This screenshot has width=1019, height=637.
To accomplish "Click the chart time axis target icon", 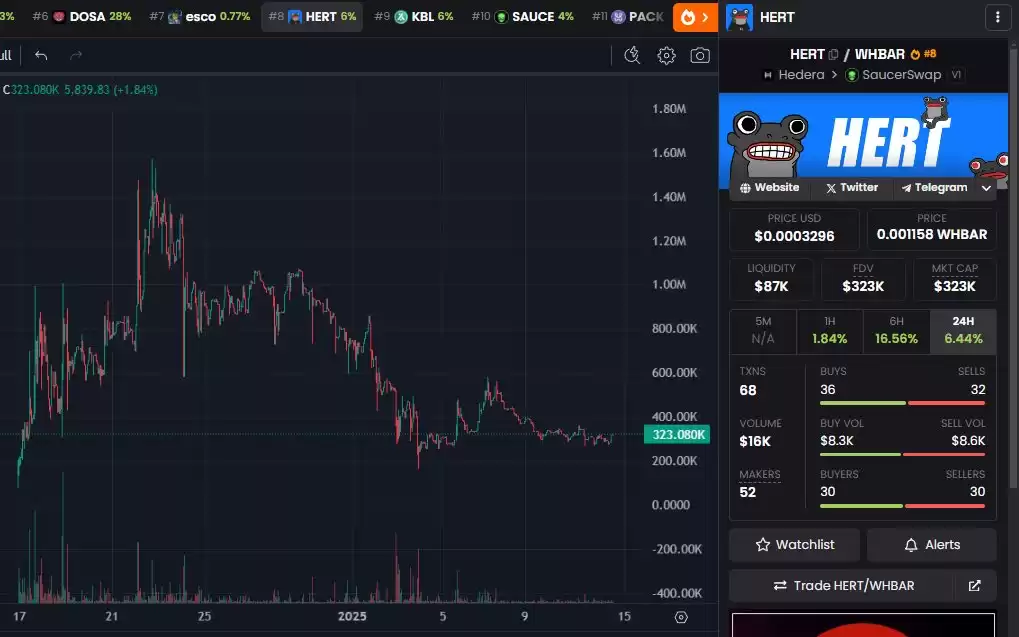I will (681, 617).
